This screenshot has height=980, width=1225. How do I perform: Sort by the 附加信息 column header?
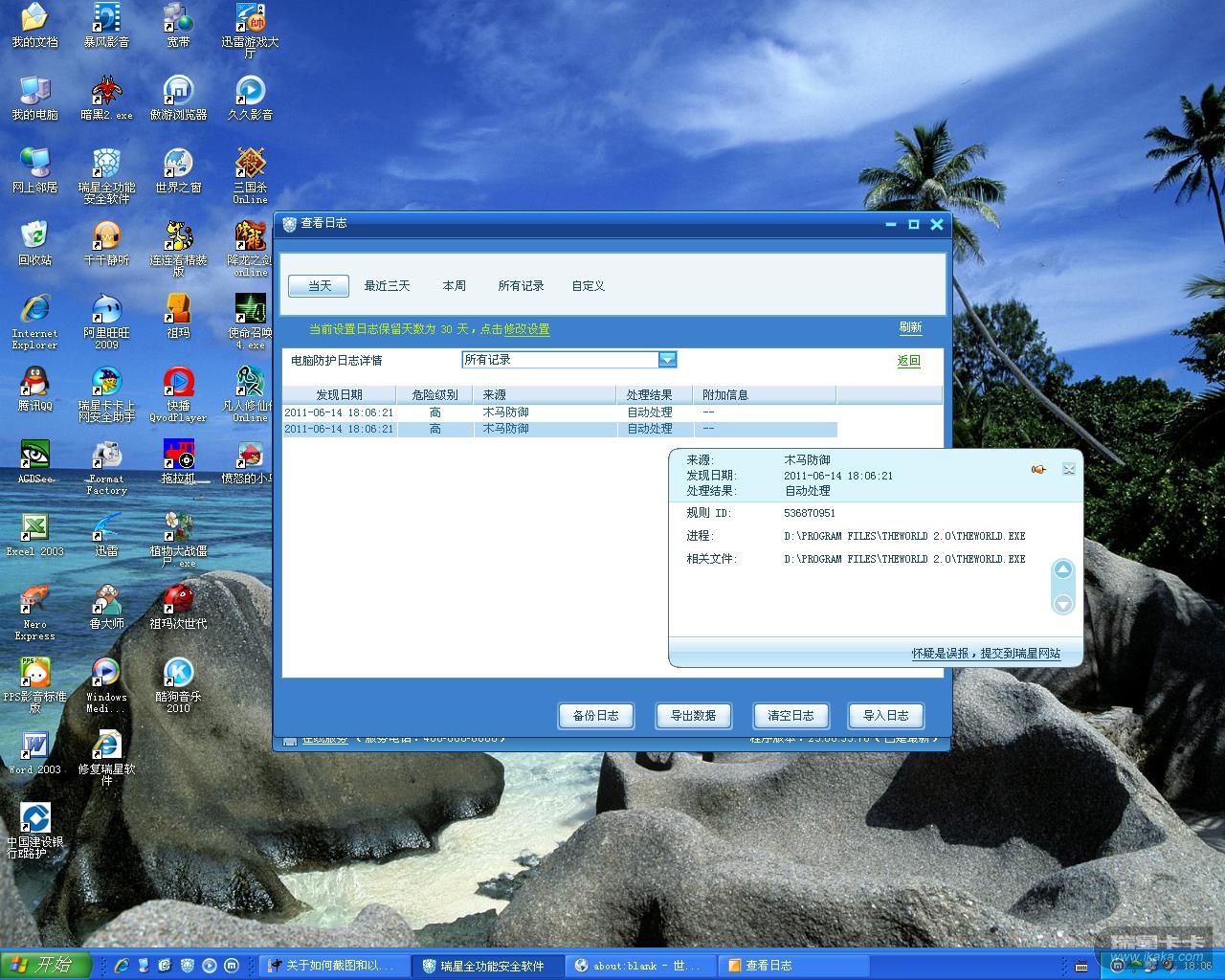765,395
